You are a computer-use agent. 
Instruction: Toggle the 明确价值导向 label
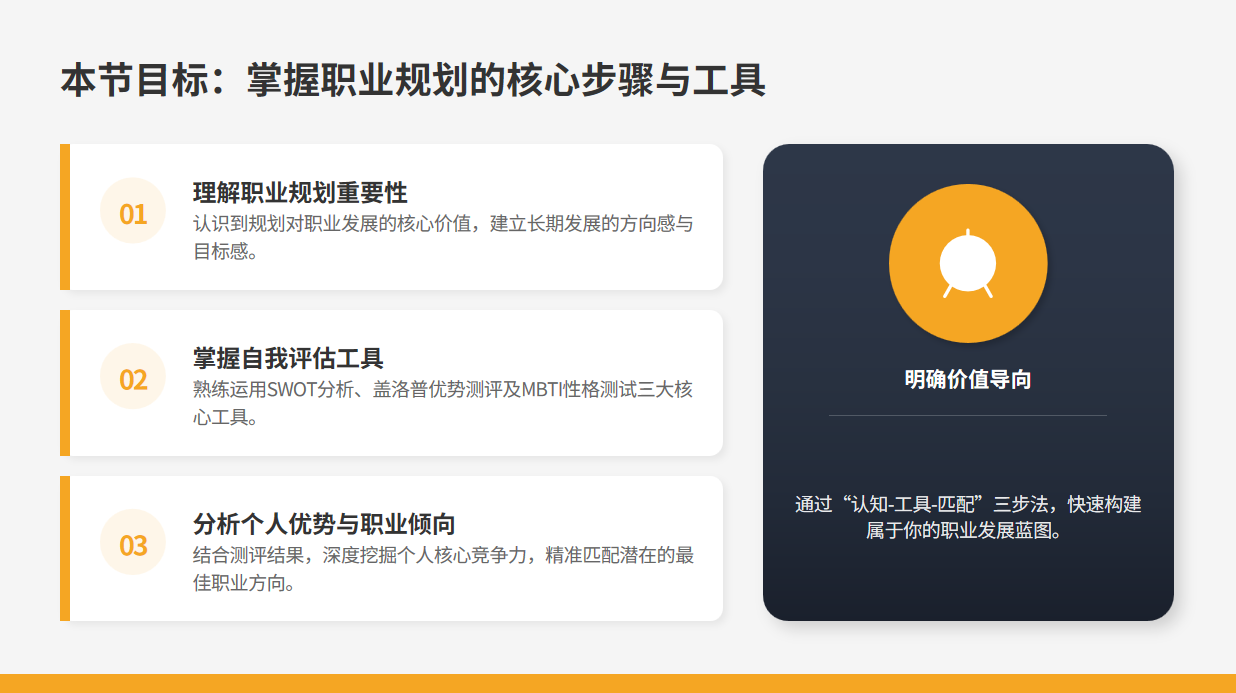[x=967, y=378]
